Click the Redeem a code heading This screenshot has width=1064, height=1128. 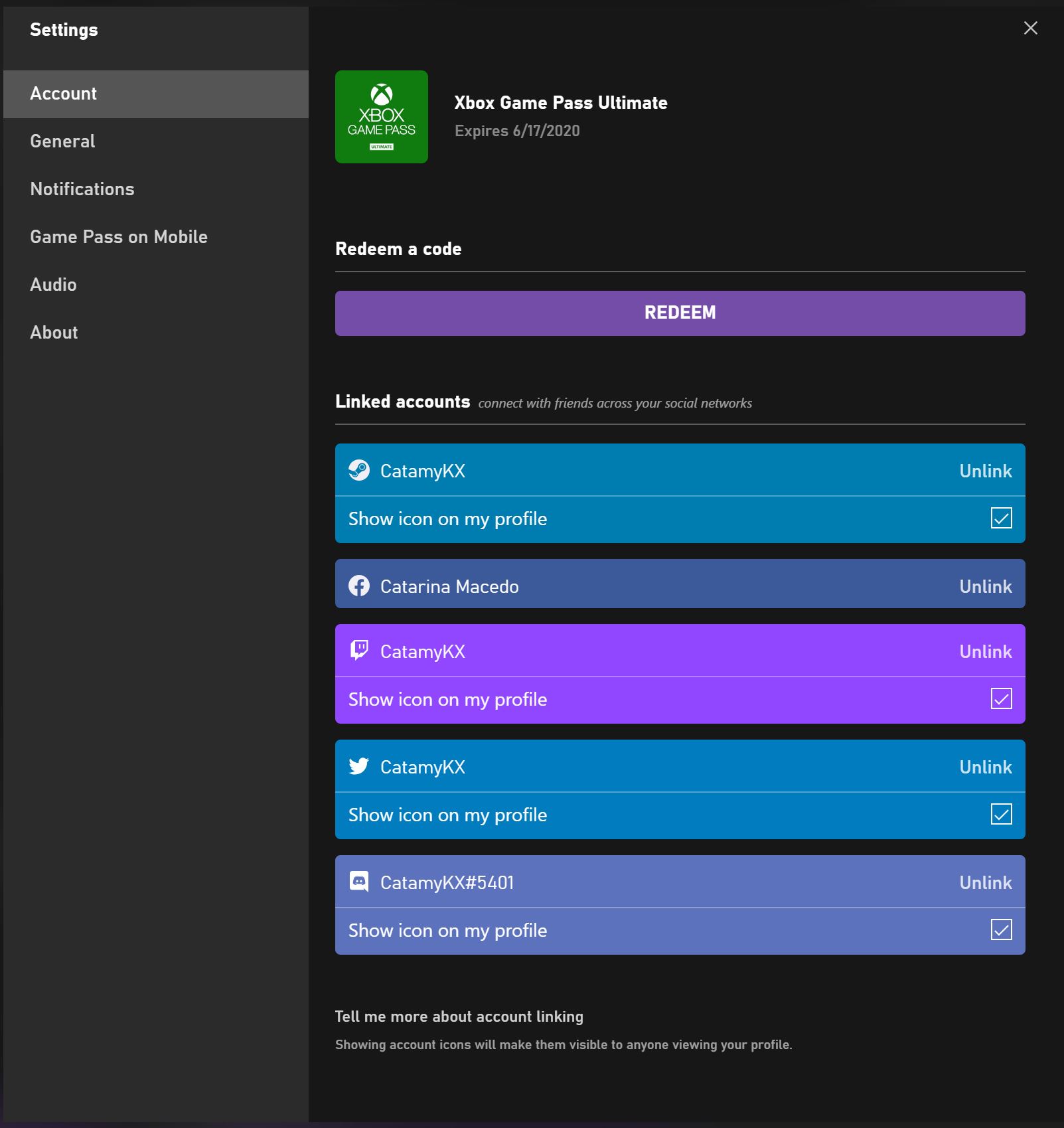398,249
